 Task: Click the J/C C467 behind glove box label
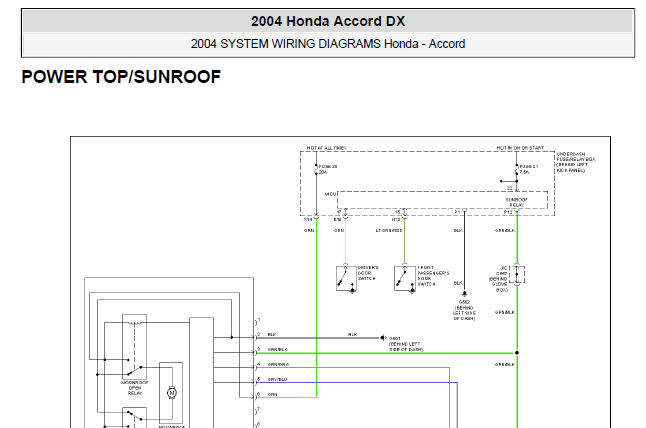point(499,279)
